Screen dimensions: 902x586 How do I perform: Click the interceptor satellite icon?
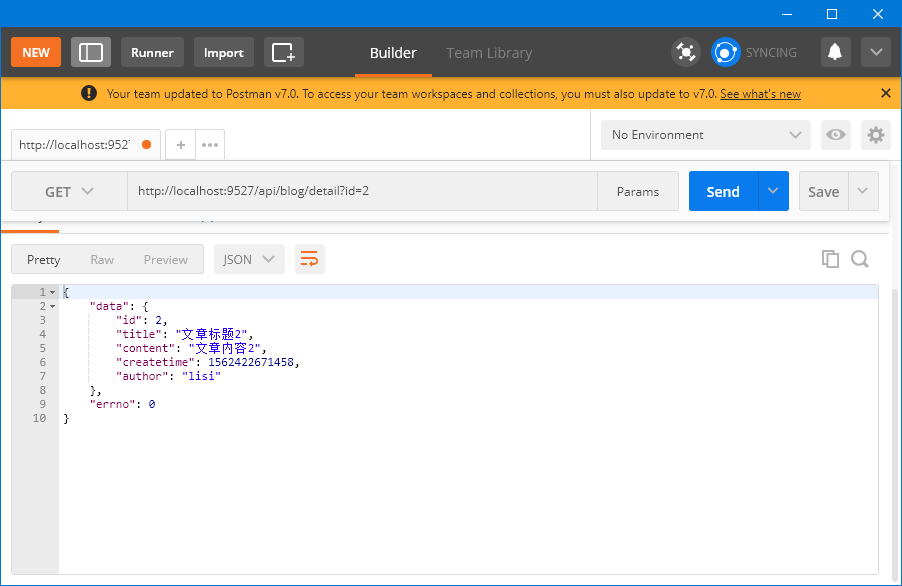tap(686, 52)
